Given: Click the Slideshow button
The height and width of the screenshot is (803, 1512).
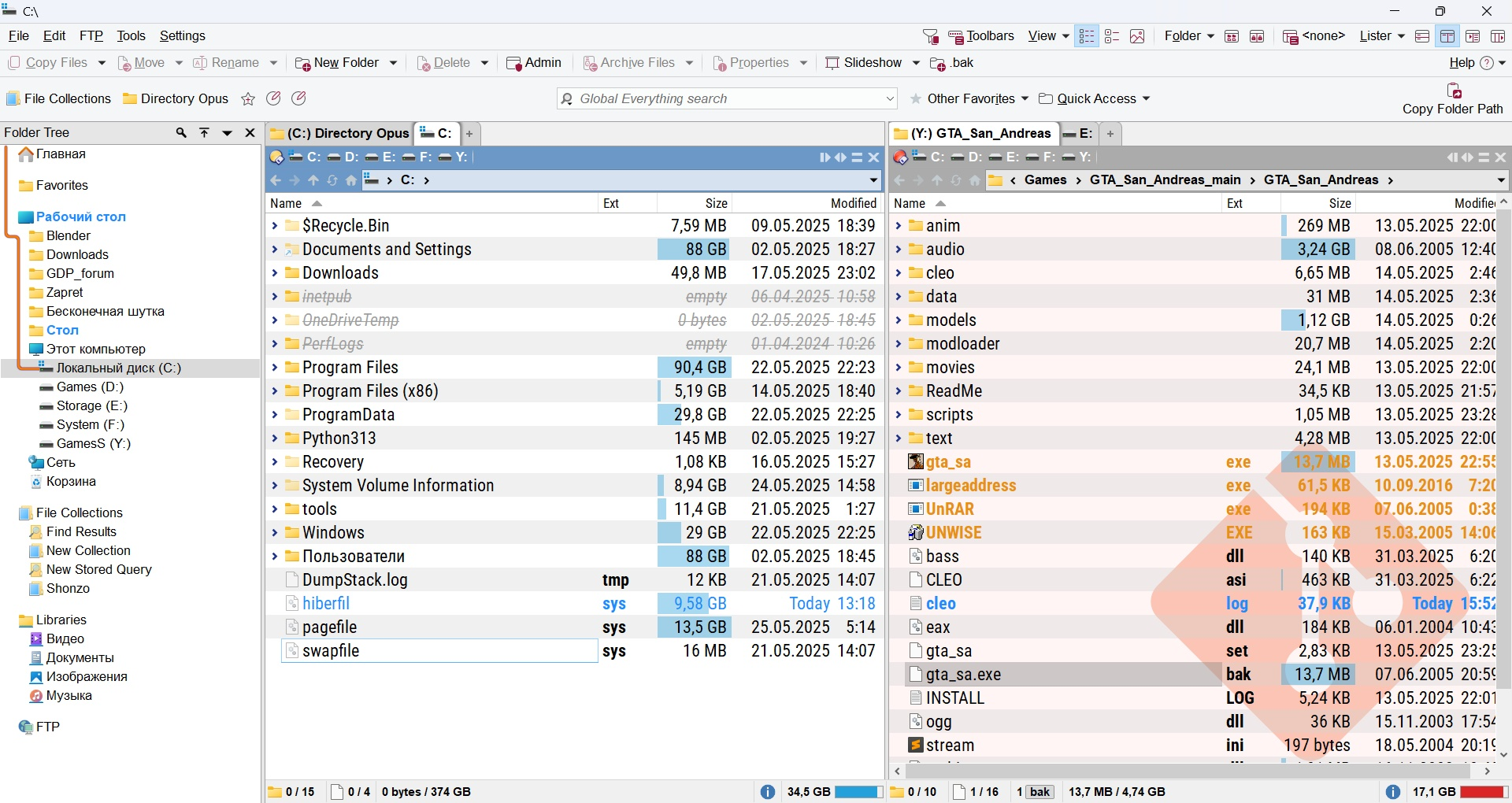Looking at the screenshot, I should 863,63.
